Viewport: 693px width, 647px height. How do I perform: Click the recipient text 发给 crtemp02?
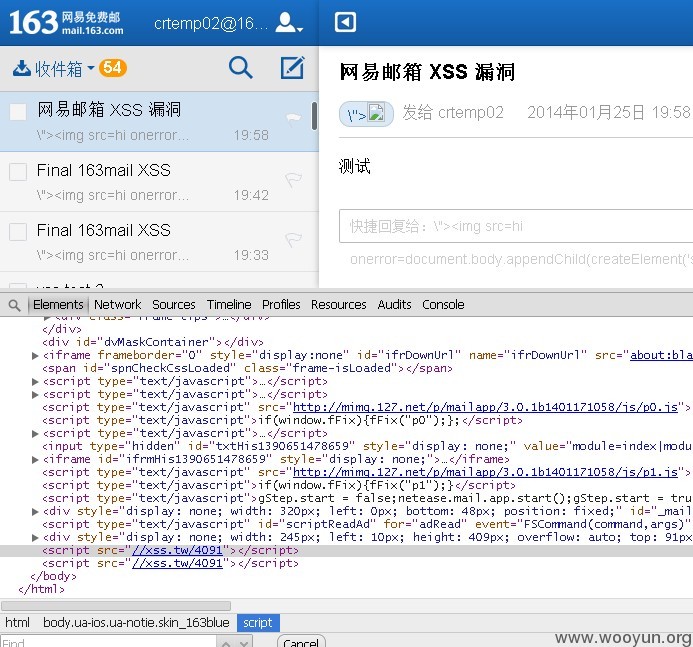tap(453, 113)
